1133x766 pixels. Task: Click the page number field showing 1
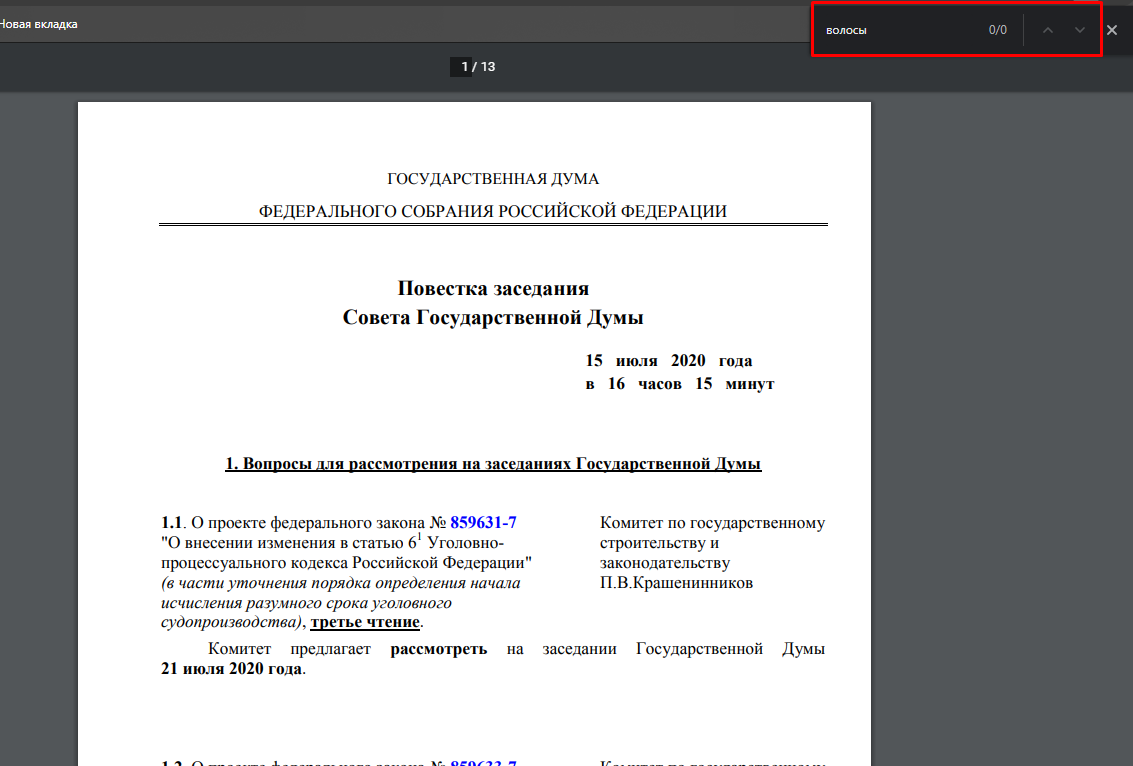click(x=461, y=66)
